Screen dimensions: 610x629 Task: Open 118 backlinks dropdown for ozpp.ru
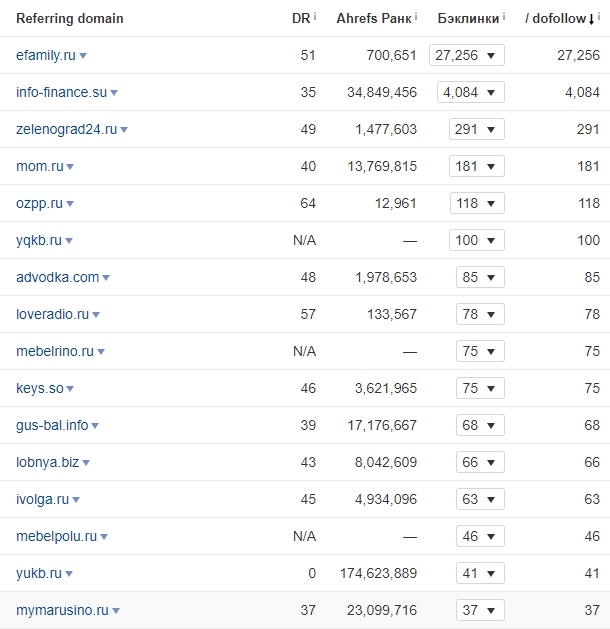click(x=477, y=203)
